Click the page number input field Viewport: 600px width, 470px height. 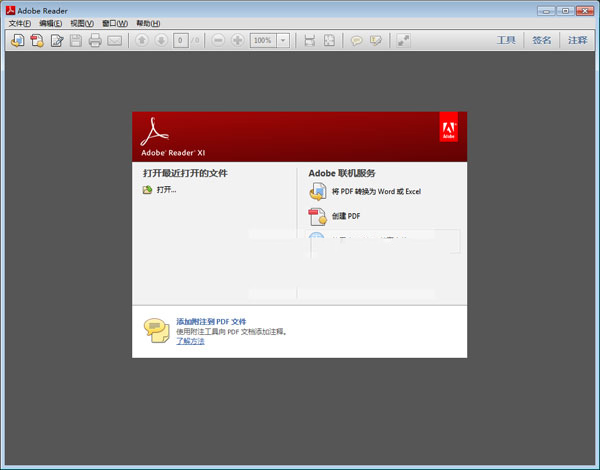[x=181, y=40]
